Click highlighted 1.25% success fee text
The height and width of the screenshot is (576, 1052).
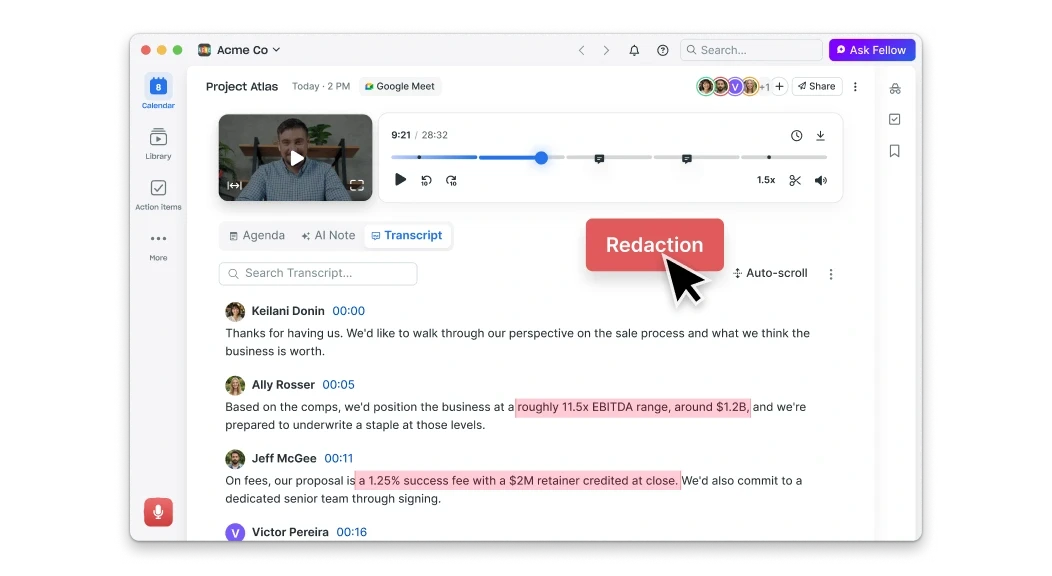517,481
